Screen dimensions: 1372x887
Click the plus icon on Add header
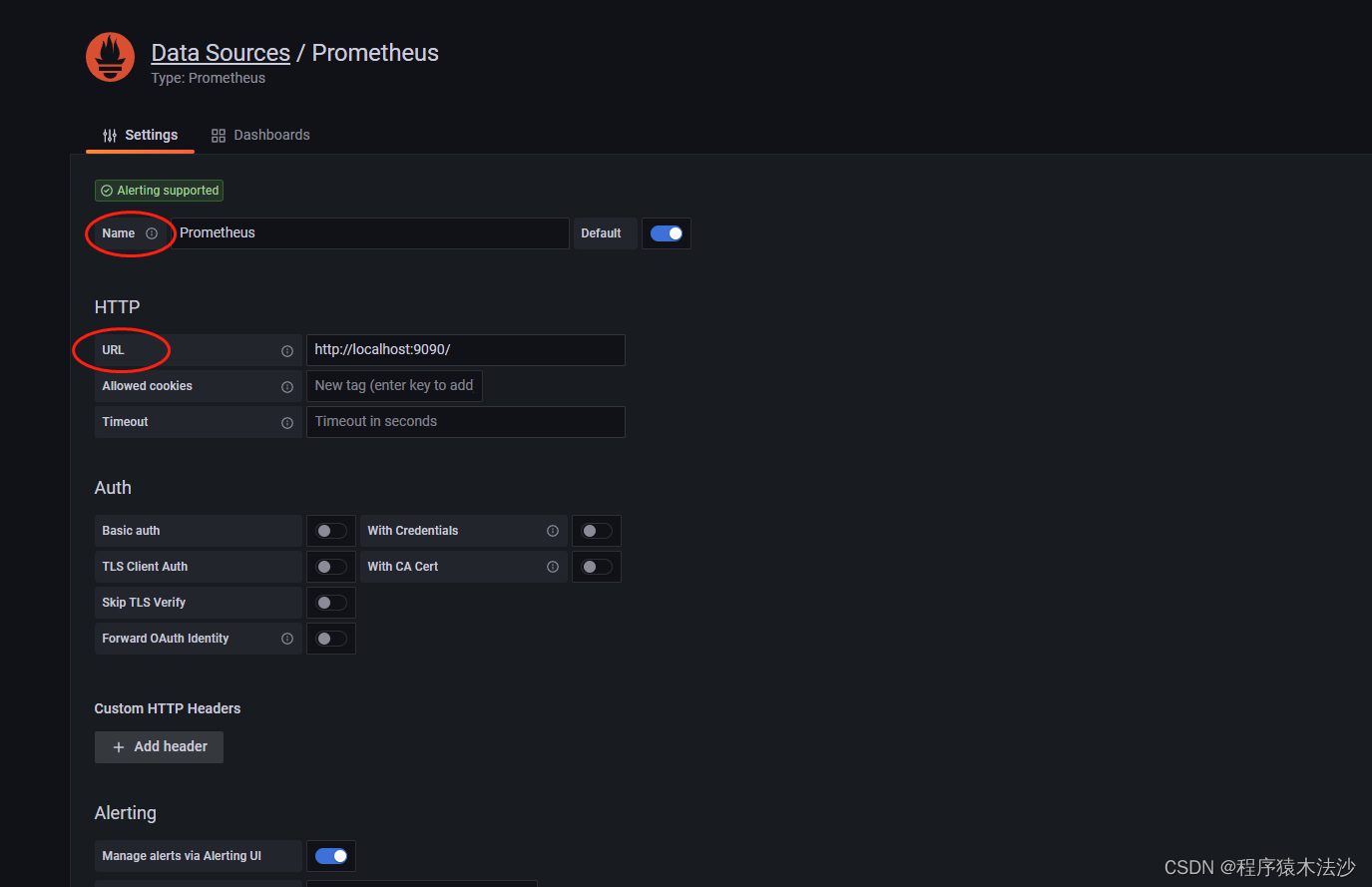pos(119,747)
